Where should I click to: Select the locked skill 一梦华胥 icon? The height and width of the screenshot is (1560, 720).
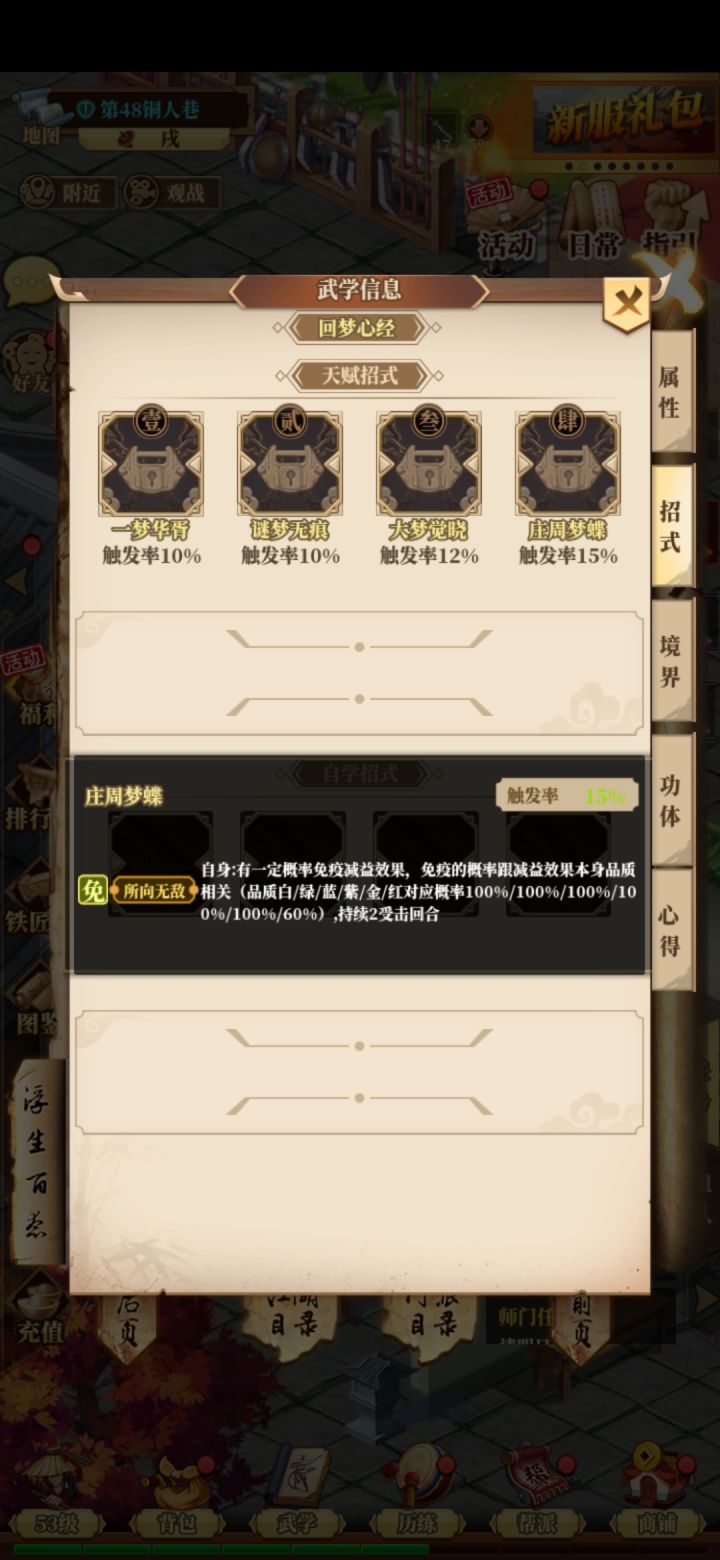(x=151, y=461)
